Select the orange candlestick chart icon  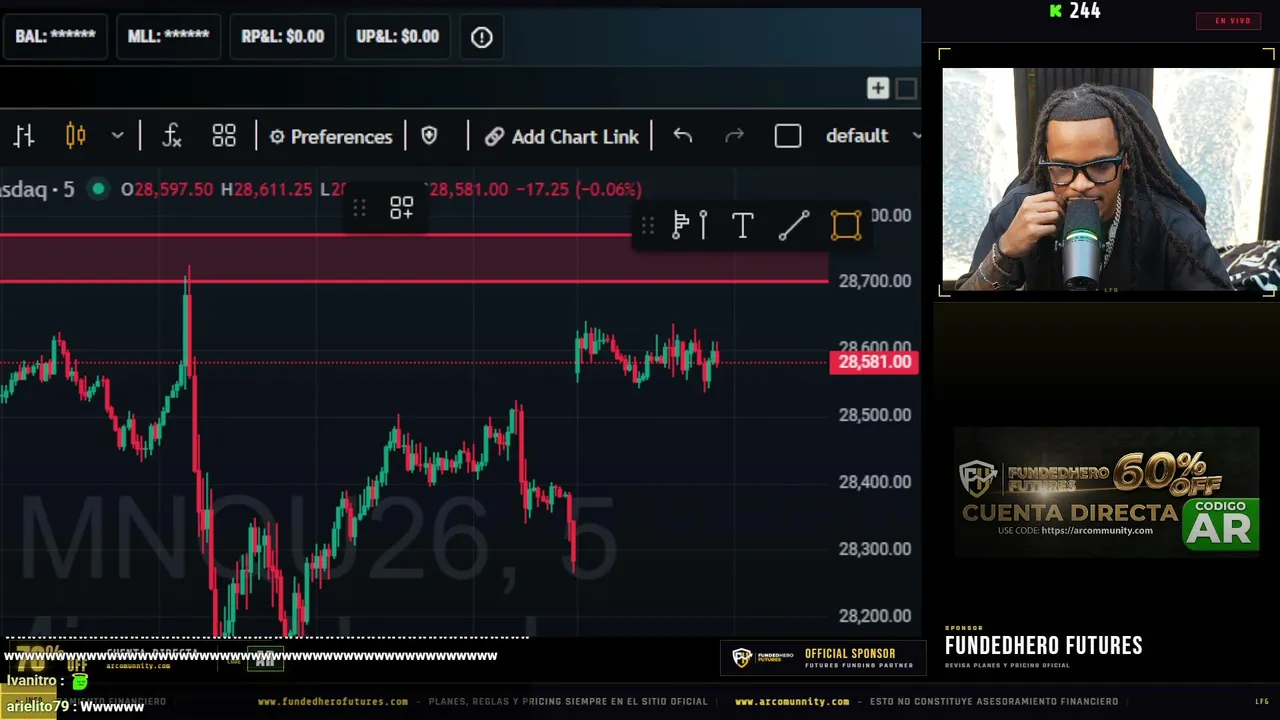(76, 136)
